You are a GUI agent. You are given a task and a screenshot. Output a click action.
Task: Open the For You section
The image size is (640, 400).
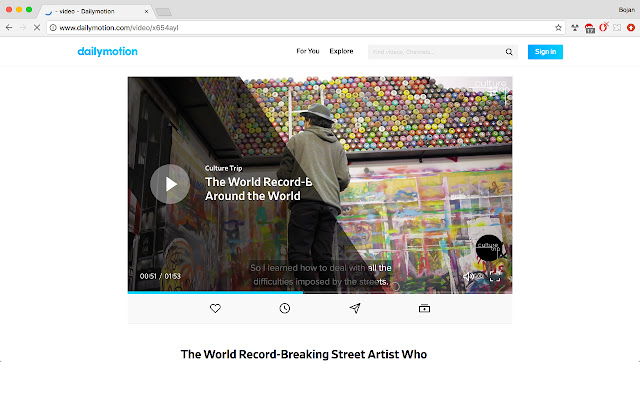[x=308, y=51]
